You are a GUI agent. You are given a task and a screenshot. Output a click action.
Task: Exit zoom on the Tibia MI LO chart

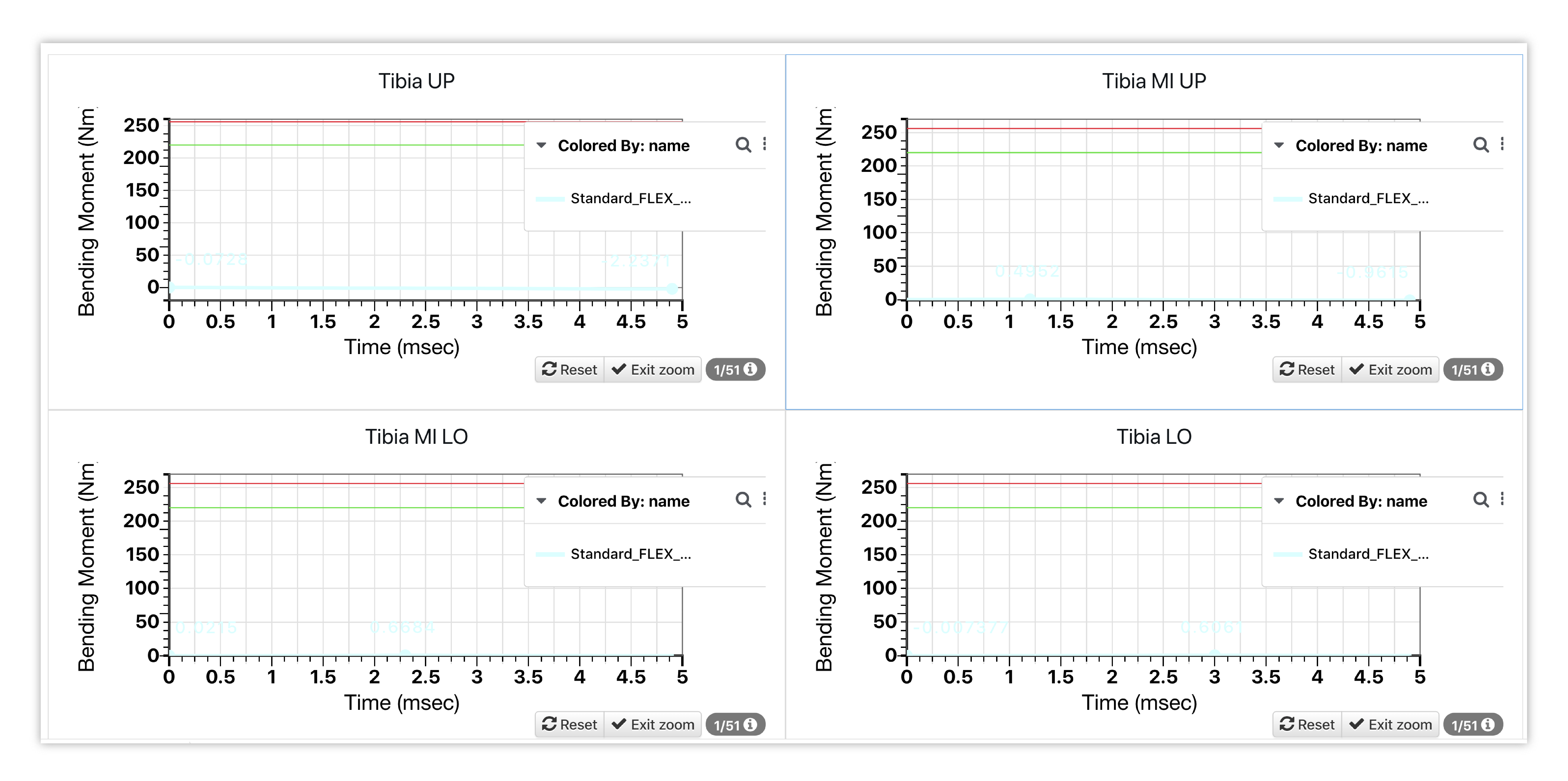(x=653, y=725)
